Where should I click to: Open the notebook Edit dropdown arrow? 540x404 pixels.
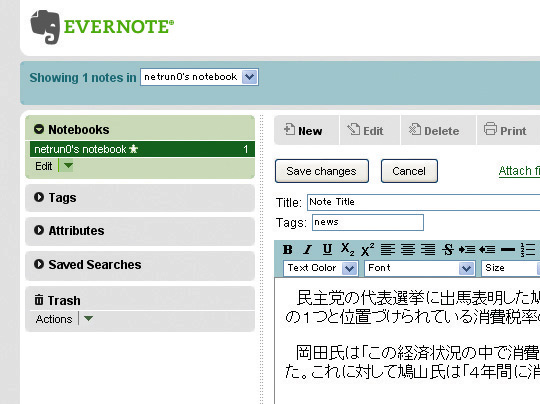click(68, 166)
